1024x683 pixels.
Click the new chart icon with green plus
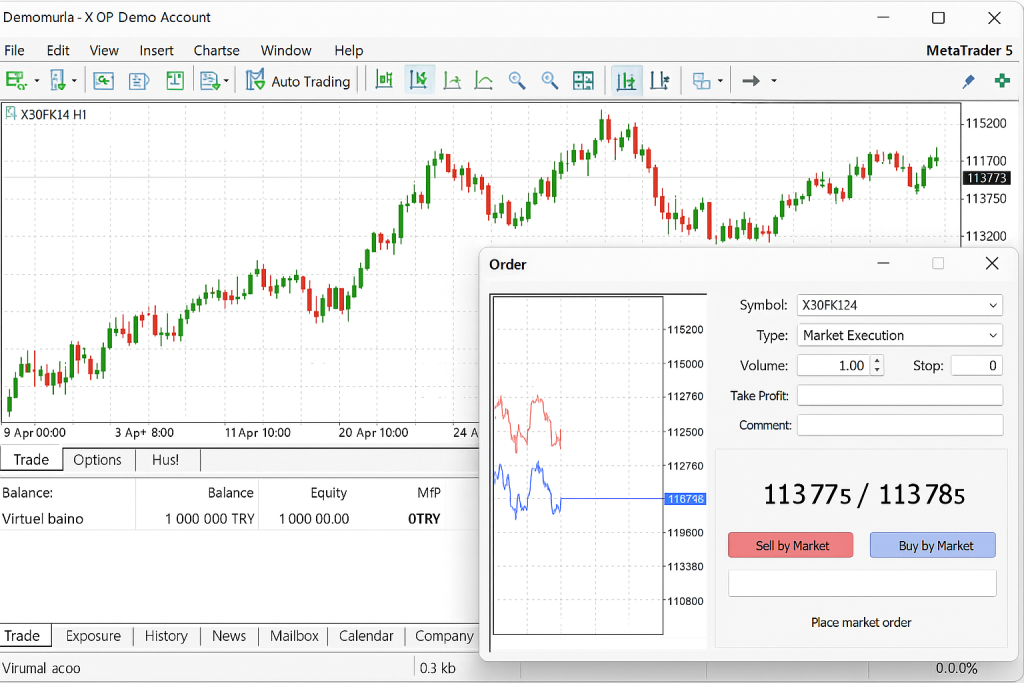pos(16,81)
